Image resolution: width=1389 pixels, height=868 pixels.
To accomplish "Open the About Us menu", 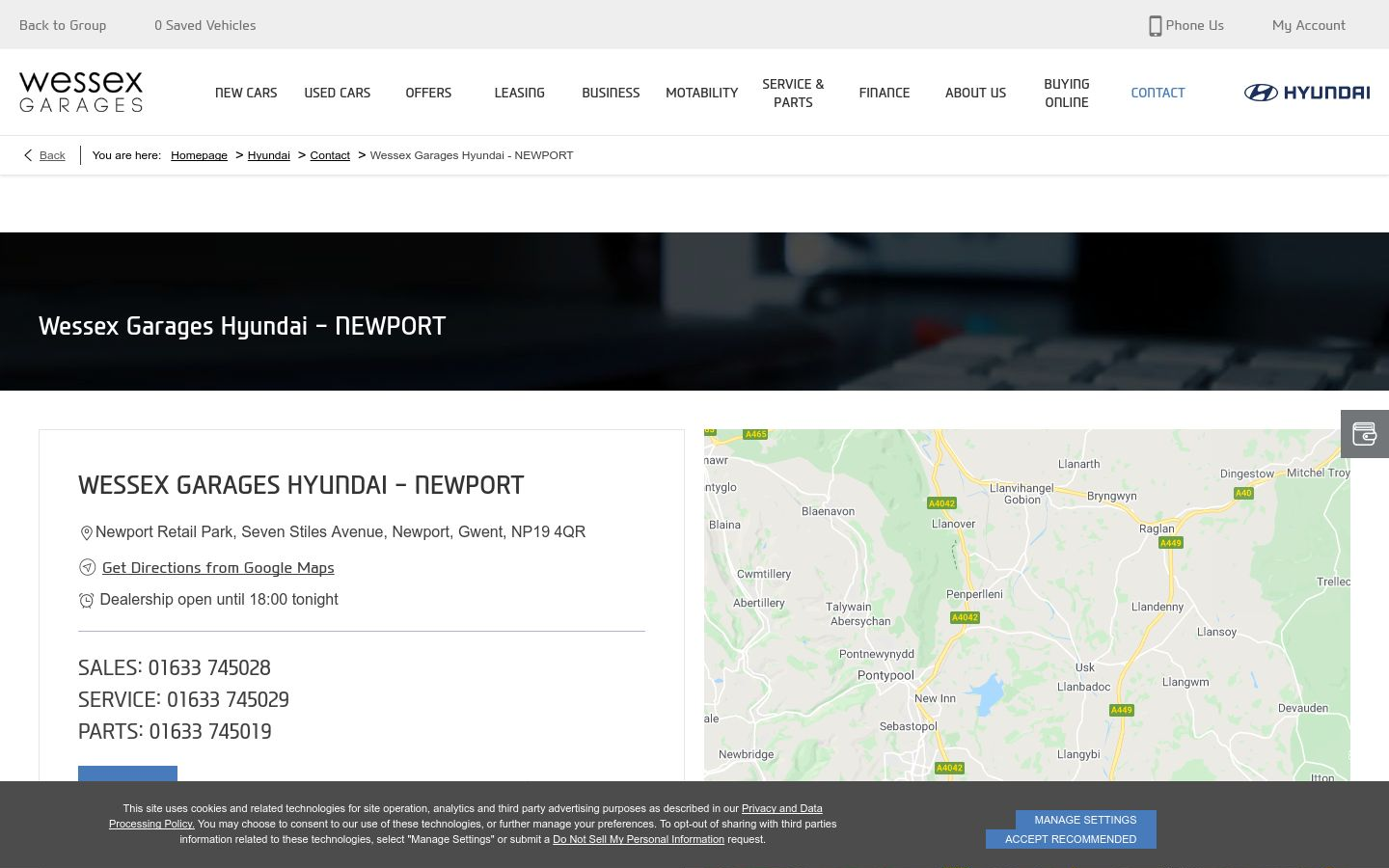I will (975, 93).
